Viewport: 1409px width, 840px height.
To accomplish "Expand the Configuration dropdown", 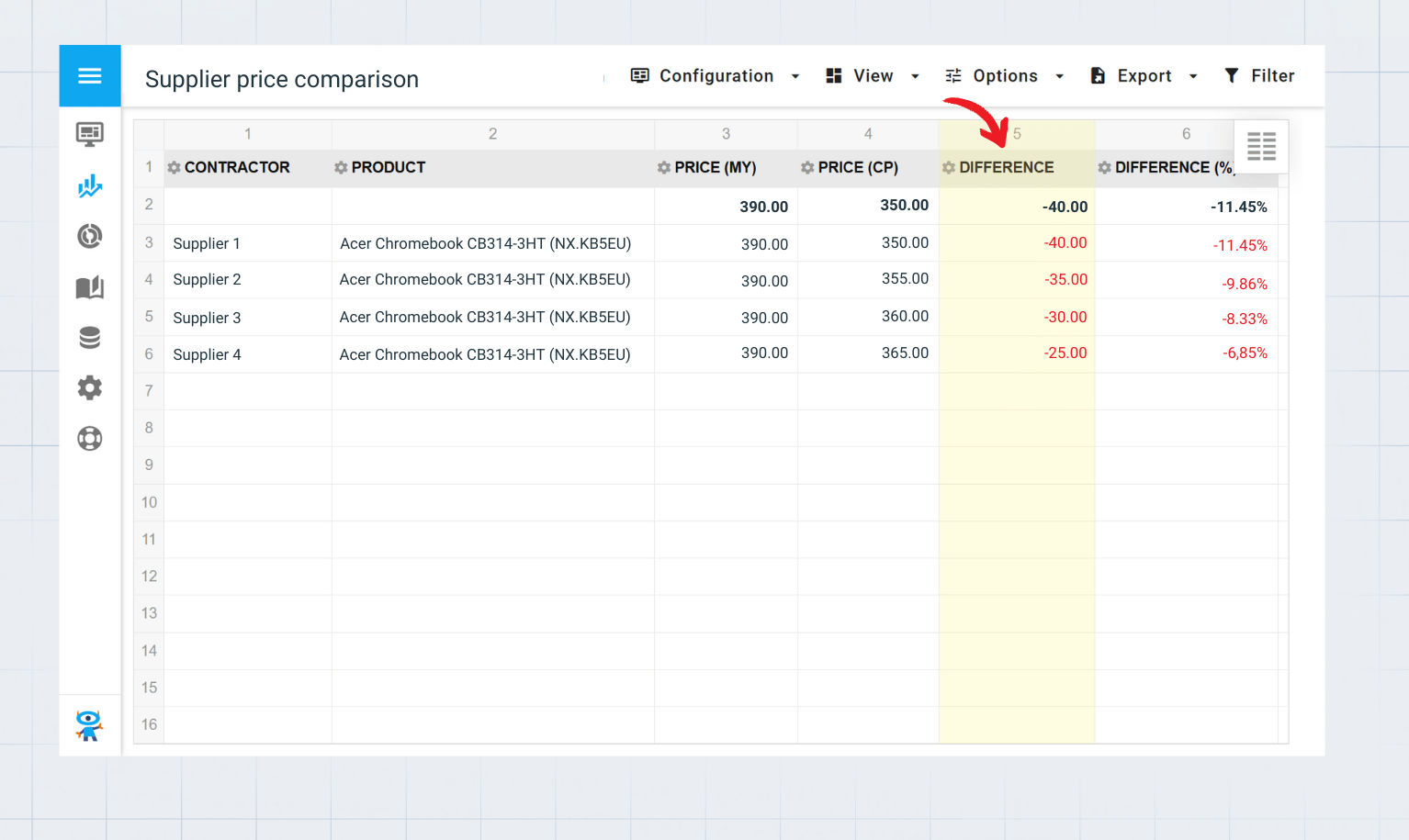I will point(715,76).
